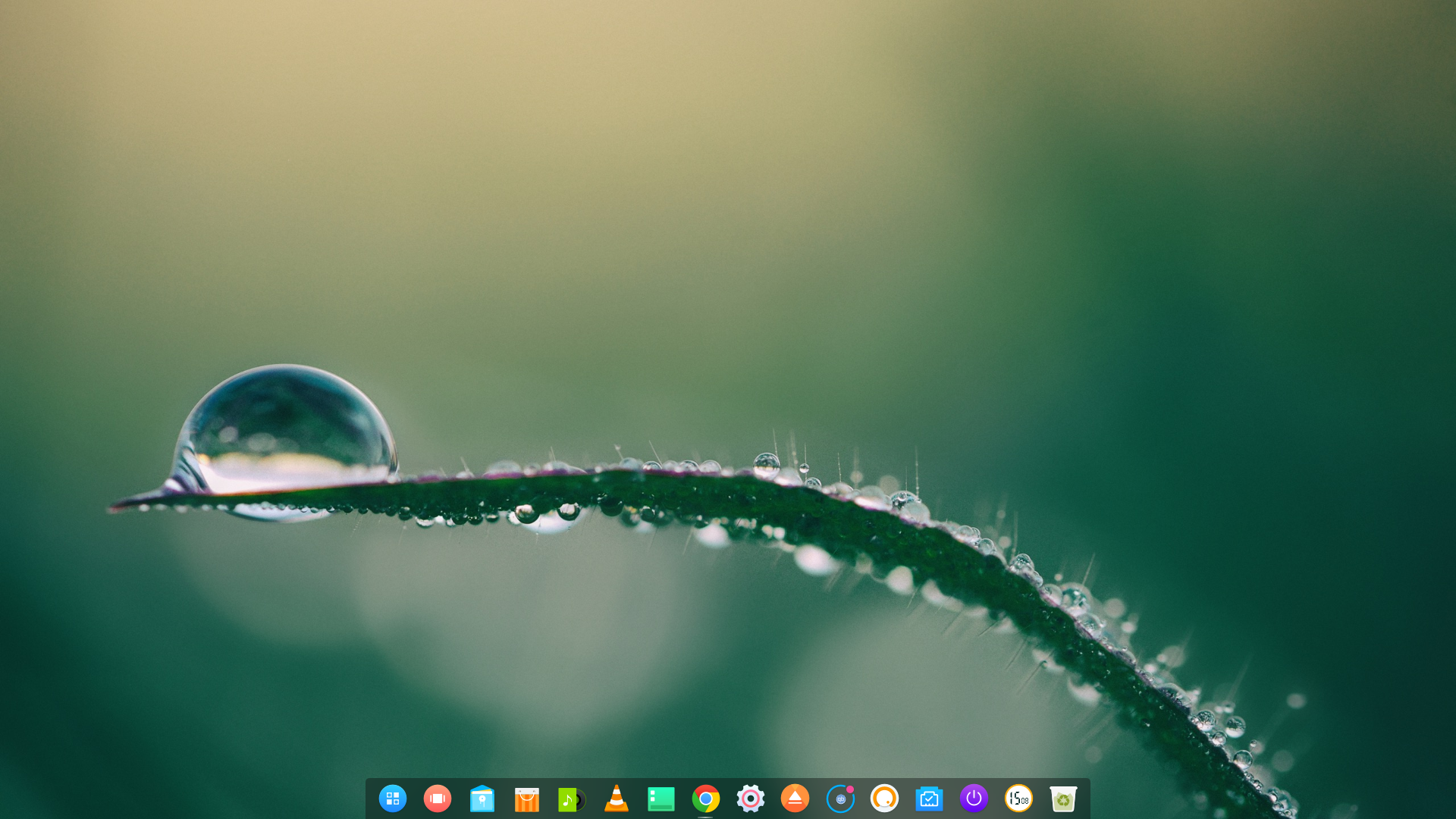Screen dimensions: 1456x819
Task: Click the orange eject disk icon
Action: 795,799
